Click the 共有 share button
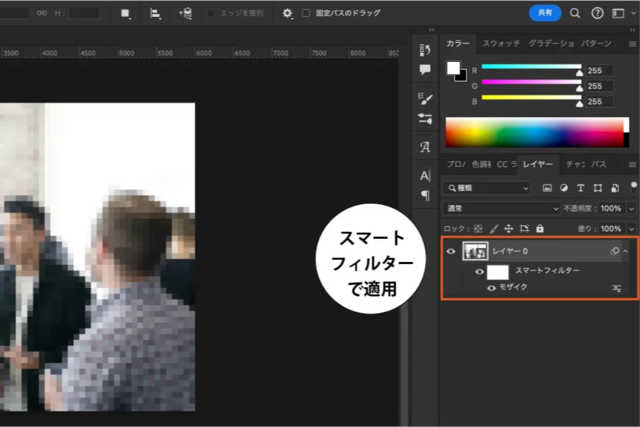The width and height of the screenshot is (640, 427). coord(545,13)
